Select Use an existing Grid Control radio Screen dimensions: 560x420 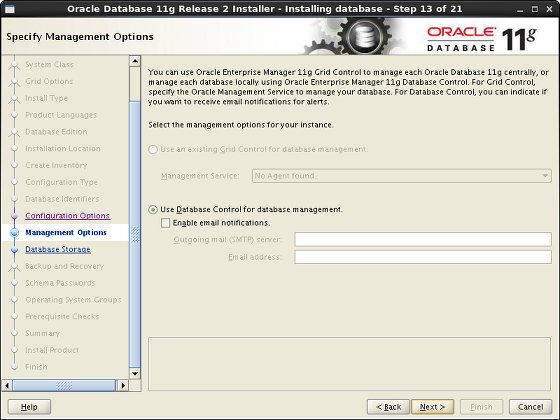tap(153, 149)
